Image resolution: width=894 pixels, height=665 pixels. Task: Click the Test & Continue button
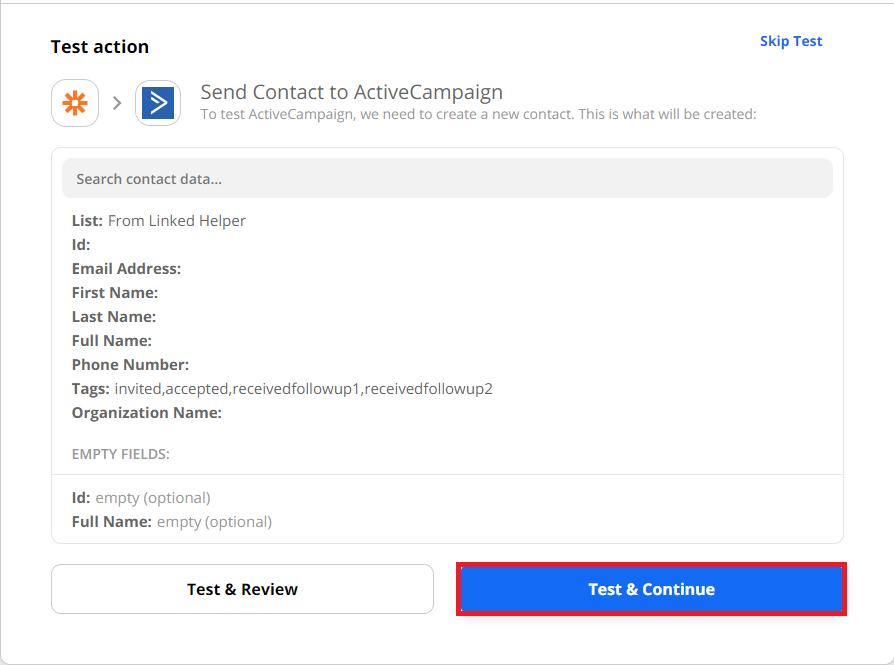point(651,589)
